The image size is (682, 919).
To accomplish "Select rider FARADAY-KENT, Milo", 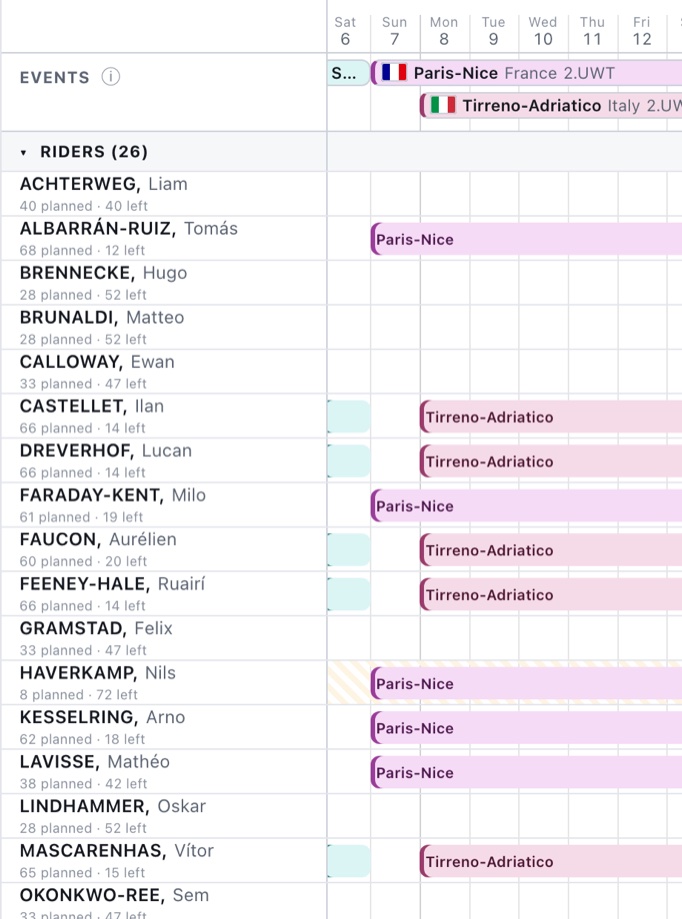I will click(x=163, y=506).
